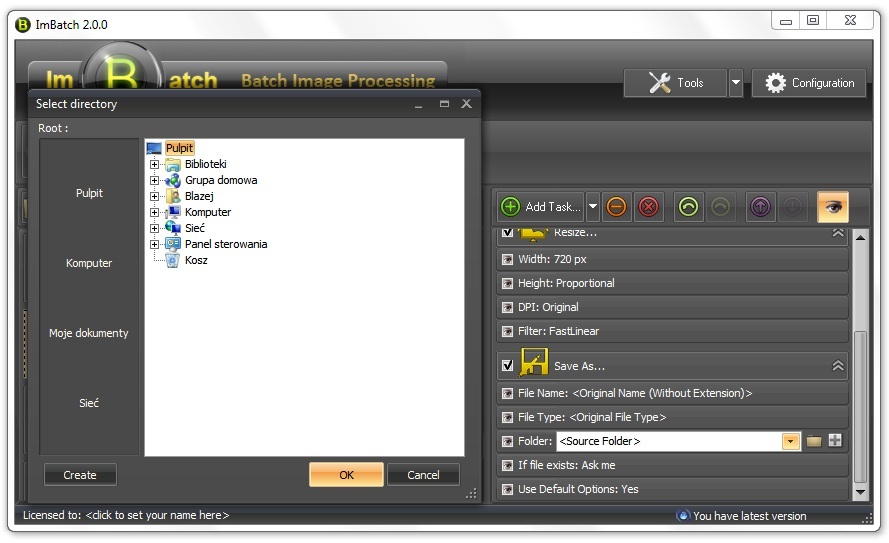Expand the Panel sterowania tree node

(x=154, y=244)
